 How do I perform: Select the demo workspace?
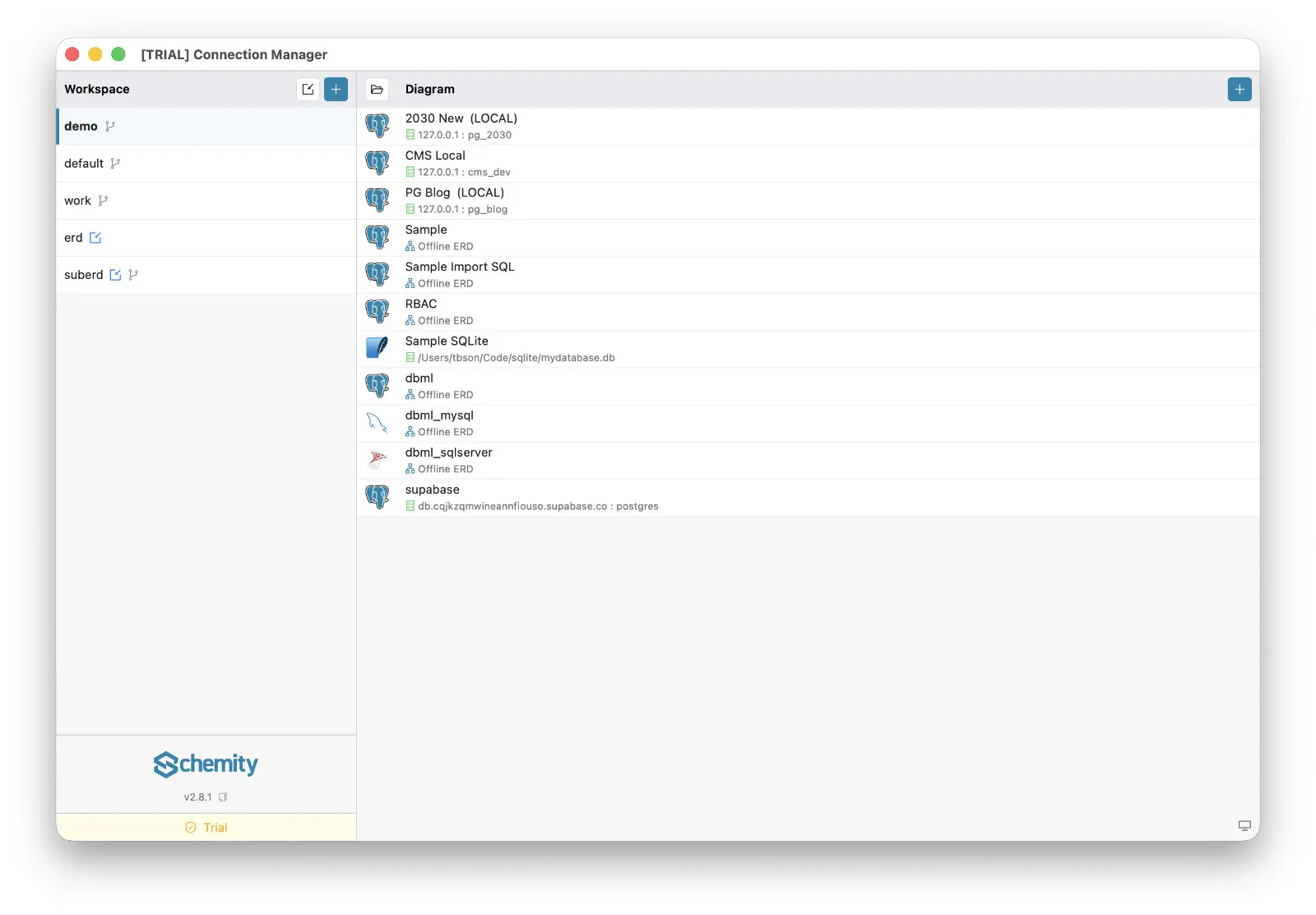(x=206, y=126)
